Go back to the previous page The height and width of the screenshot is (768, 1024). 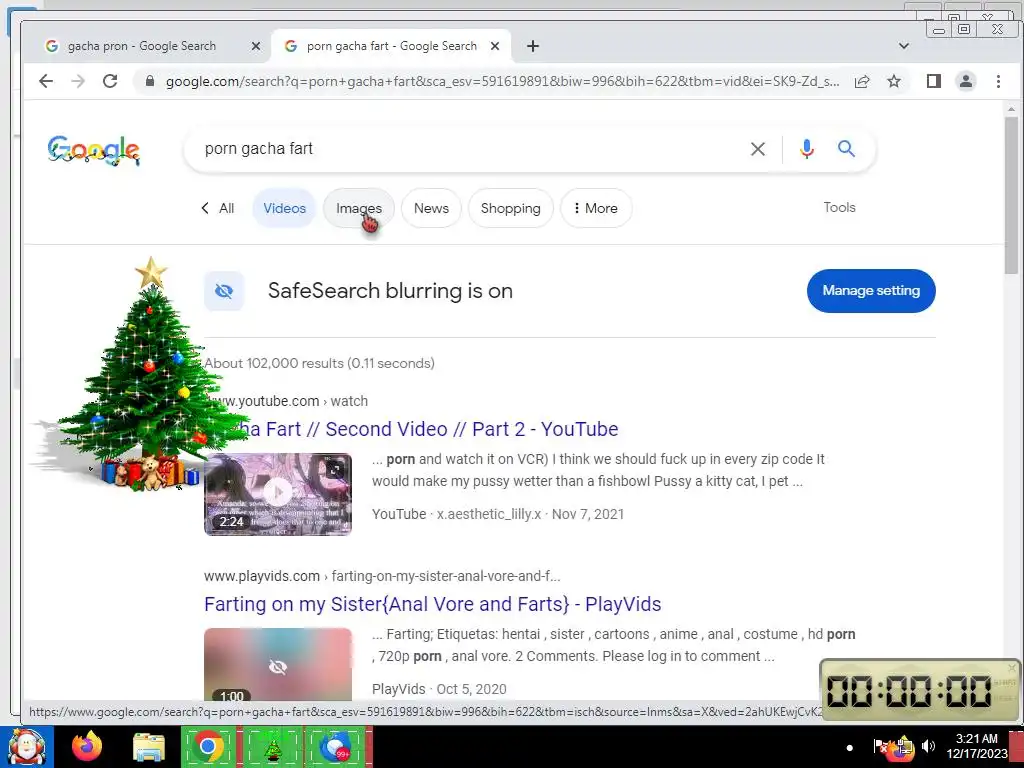tap(46, 81)
